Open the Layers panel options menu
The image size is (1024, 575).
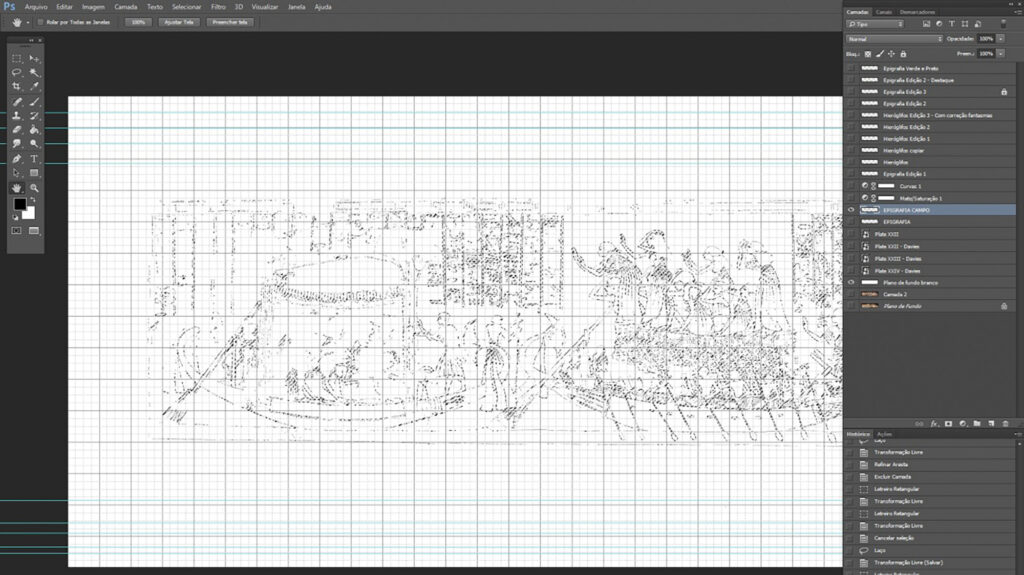[1017, 12]
